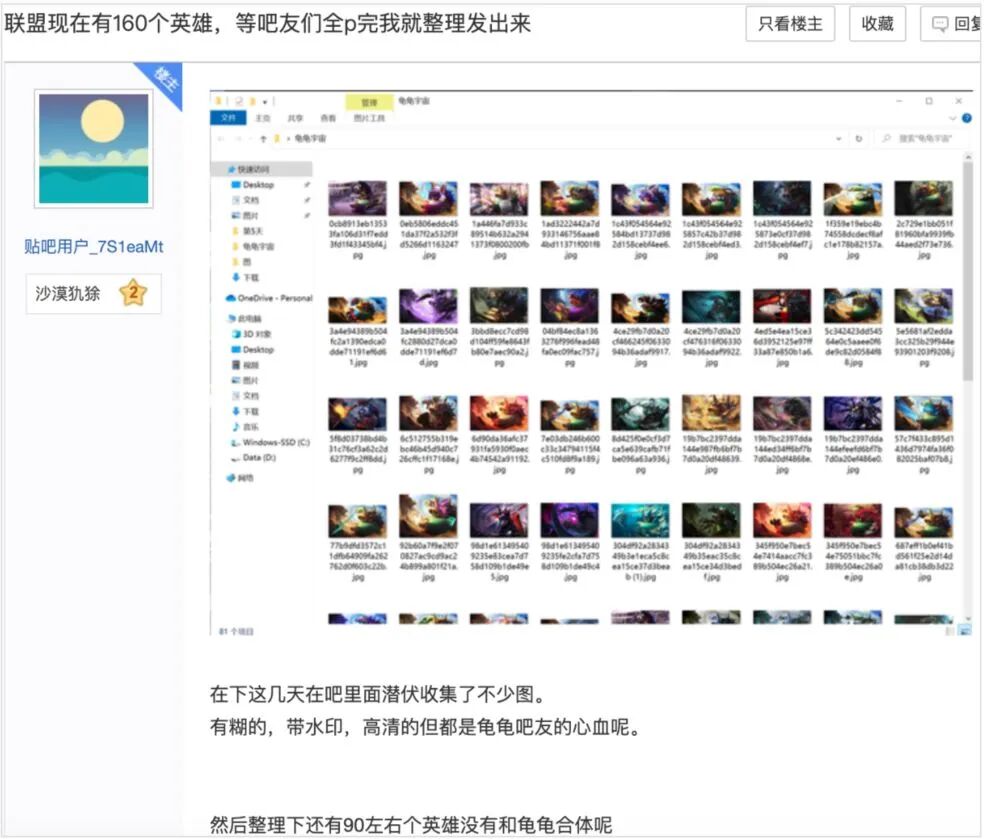
Task: Select image 0cb8913eb1353 thumbnail
Action: coord(357,199)
